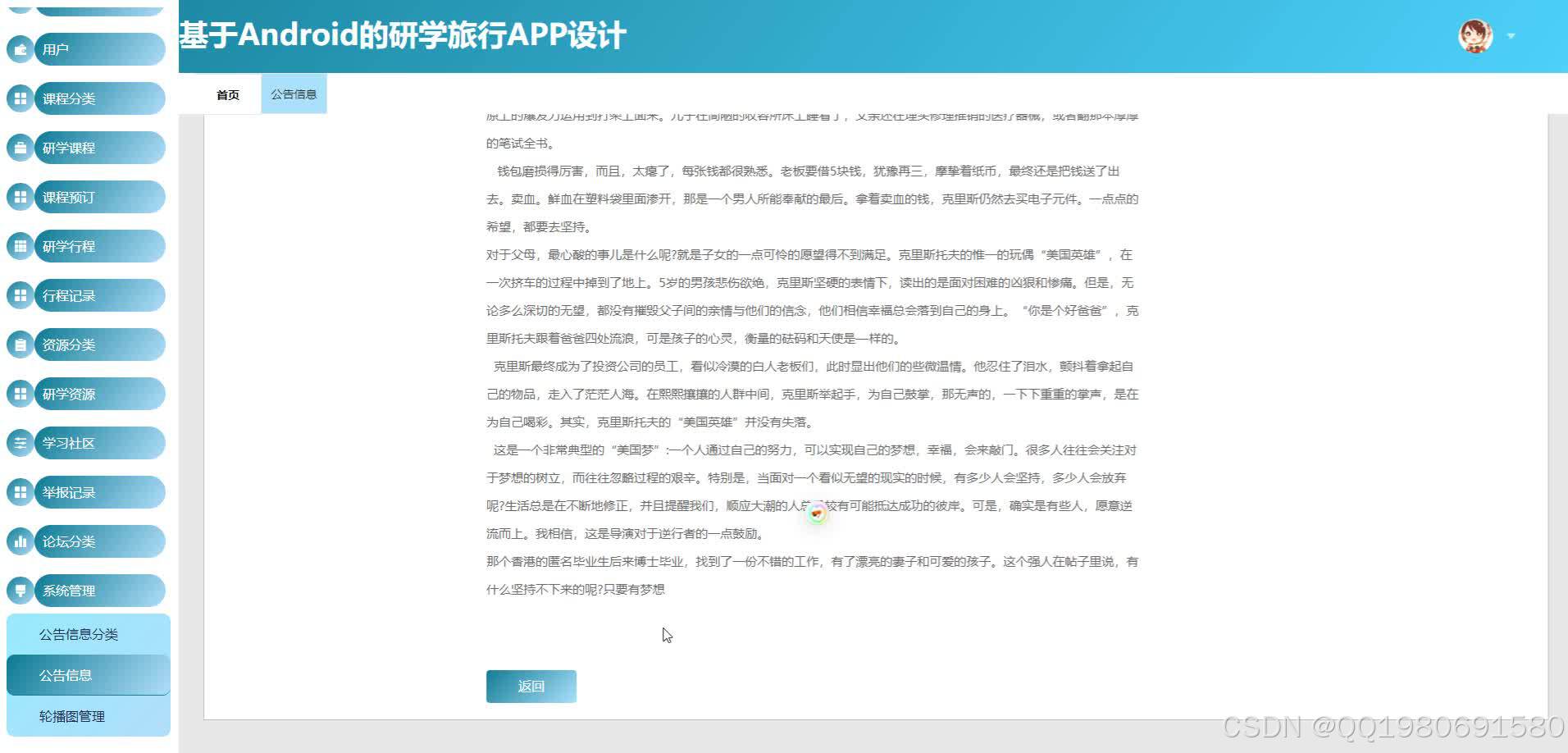This screenshot has height=753, width=1568.
Task: Click the 返回 button below the article
Action: (531, 686)
